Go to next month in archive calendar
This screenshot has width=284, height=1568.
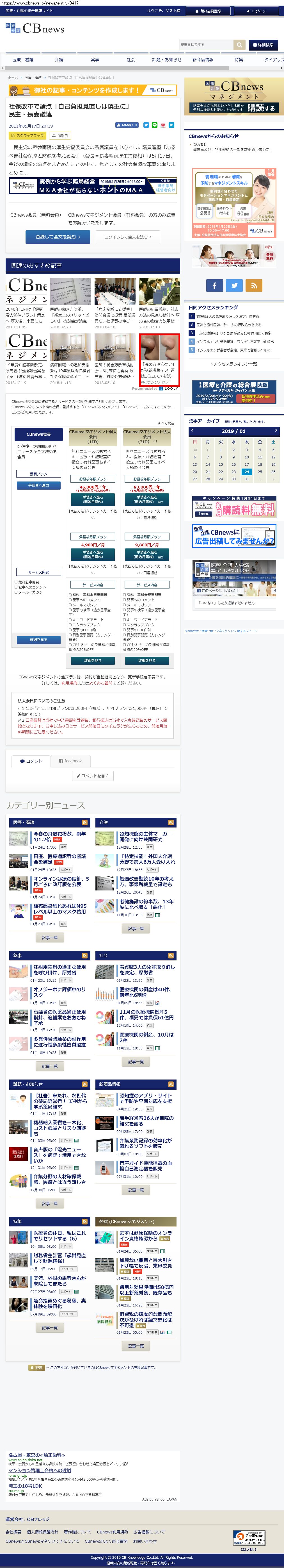coord(276,430)
